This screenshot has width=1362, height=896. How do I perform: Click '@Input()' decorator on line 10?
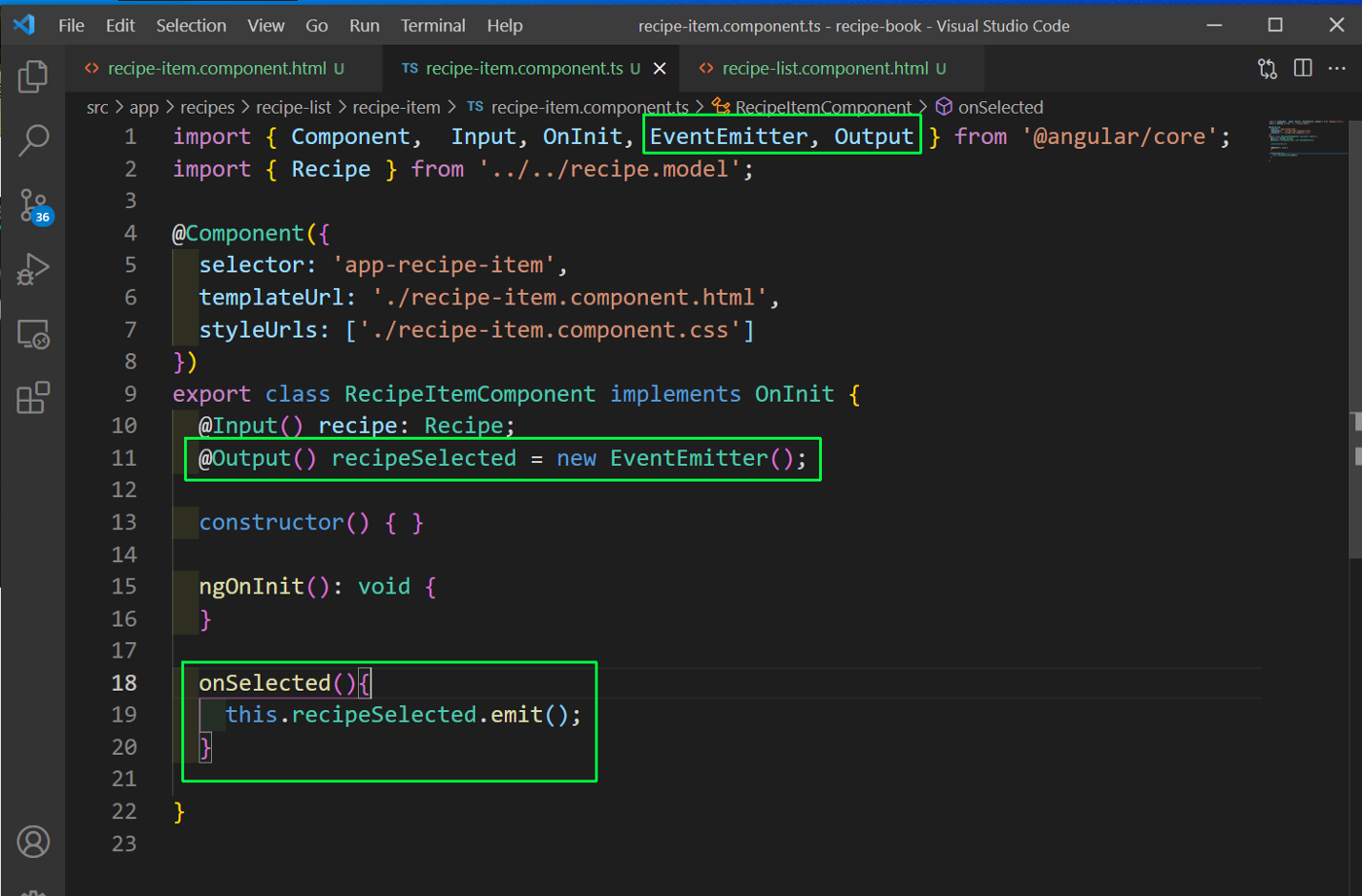[251, 426]
